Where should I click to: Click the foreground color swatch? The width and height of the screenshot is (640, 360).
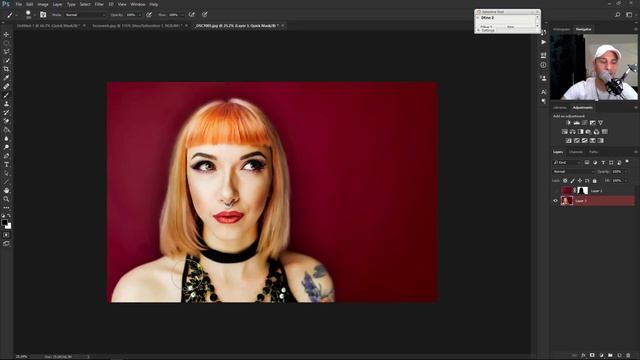(x=4, y=222)
